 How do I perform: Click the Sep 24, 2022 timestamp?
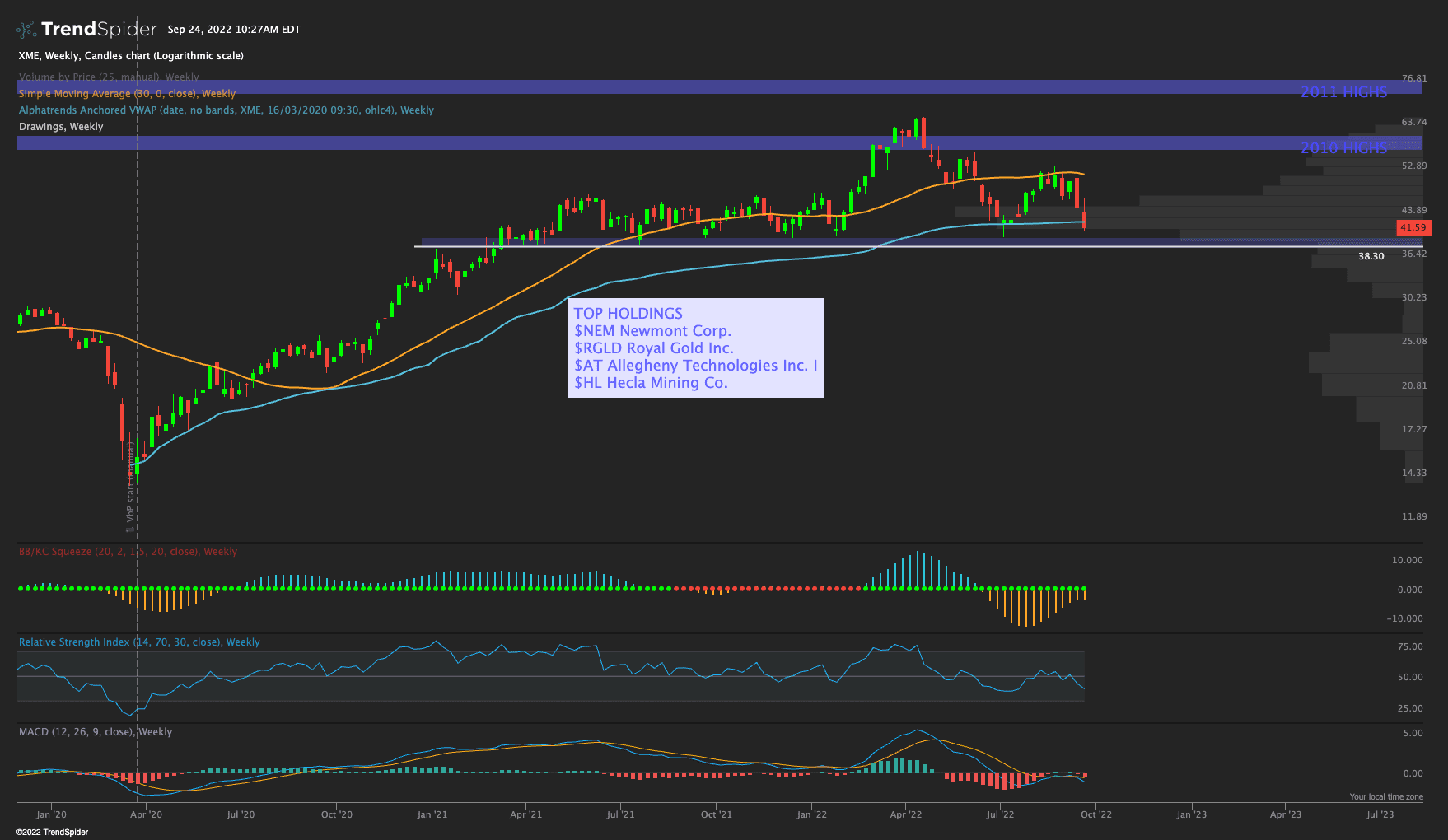[234, 30]
